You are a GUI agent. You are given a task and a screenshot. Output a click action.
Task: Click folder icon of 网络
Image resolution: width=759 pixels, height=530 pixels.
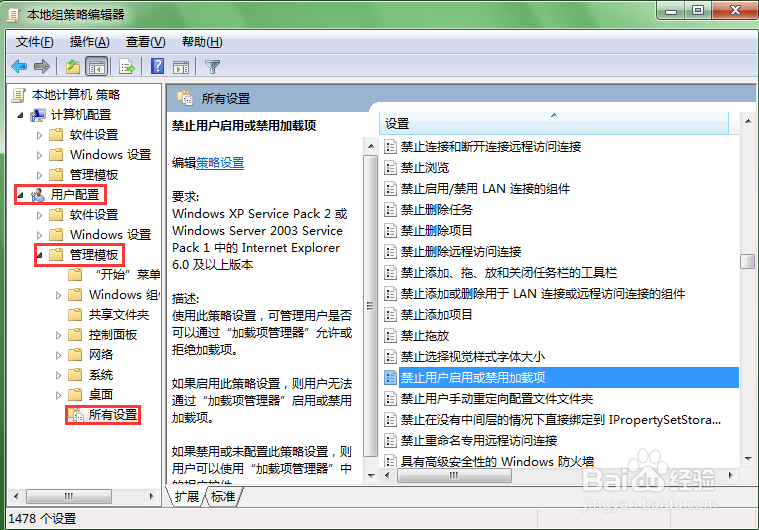[75, 355]
